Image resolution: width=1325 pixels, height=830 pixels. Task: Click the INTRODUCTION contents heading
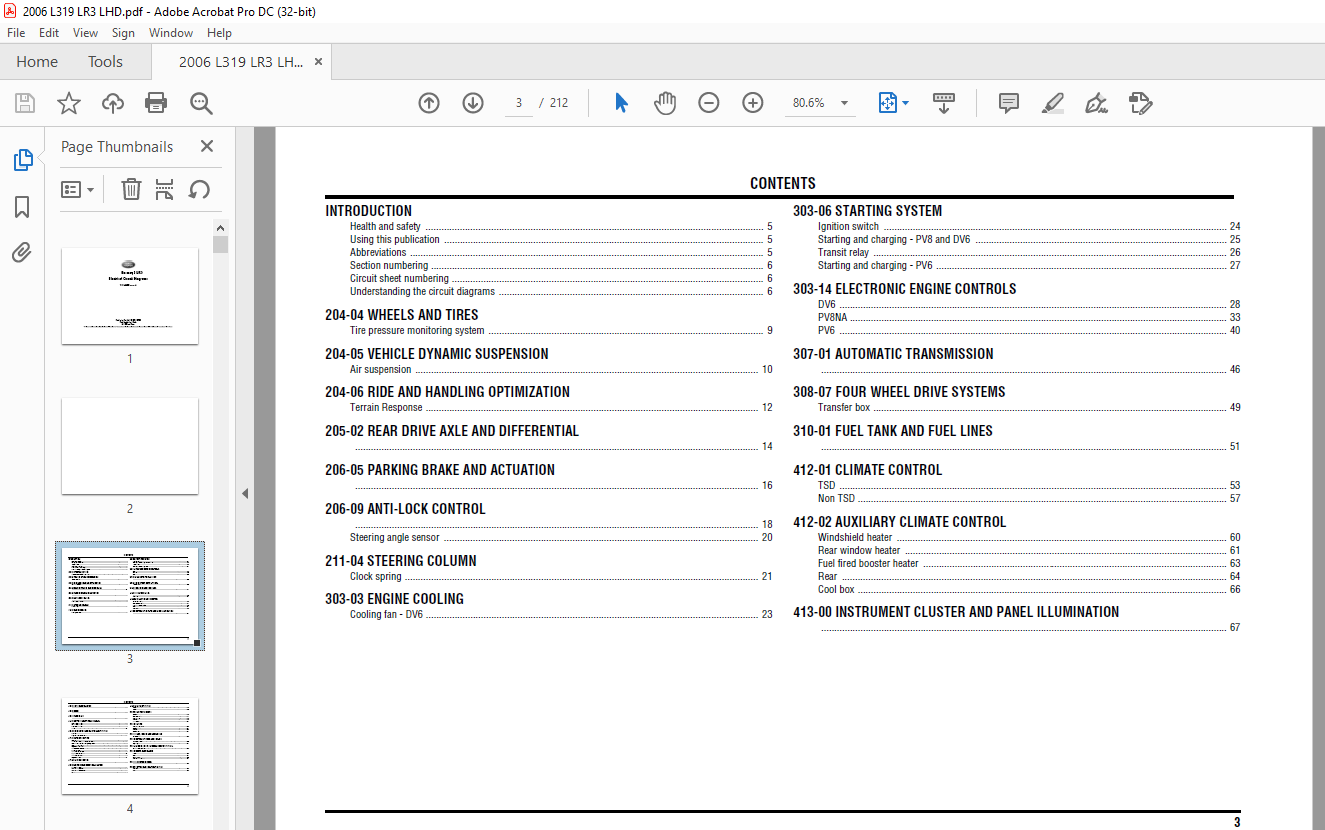[368, 211]
